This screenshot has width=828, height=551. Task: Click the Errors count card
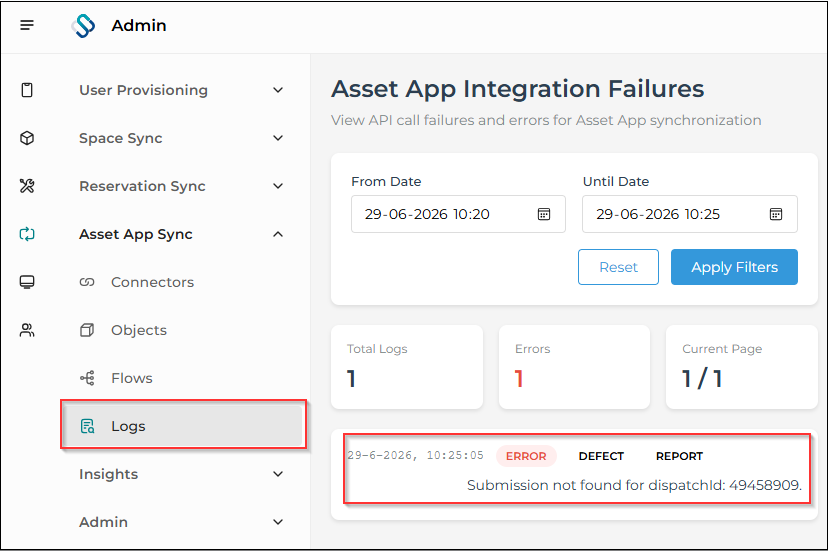575,367
